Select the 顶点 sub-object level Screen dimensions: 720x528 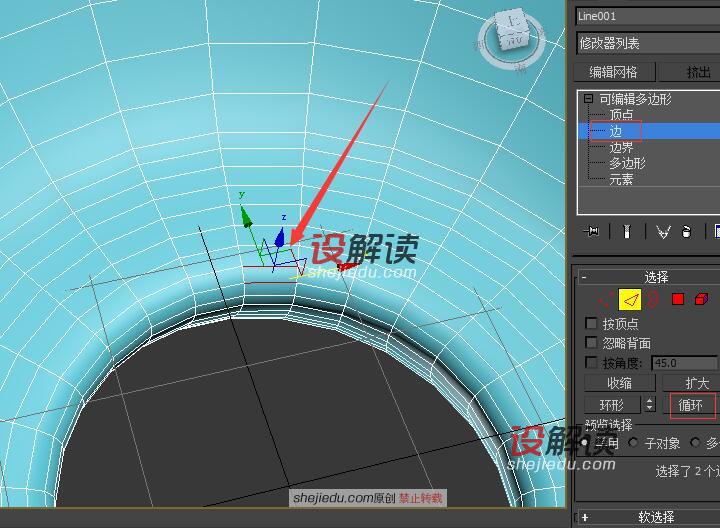click(621, 114)
